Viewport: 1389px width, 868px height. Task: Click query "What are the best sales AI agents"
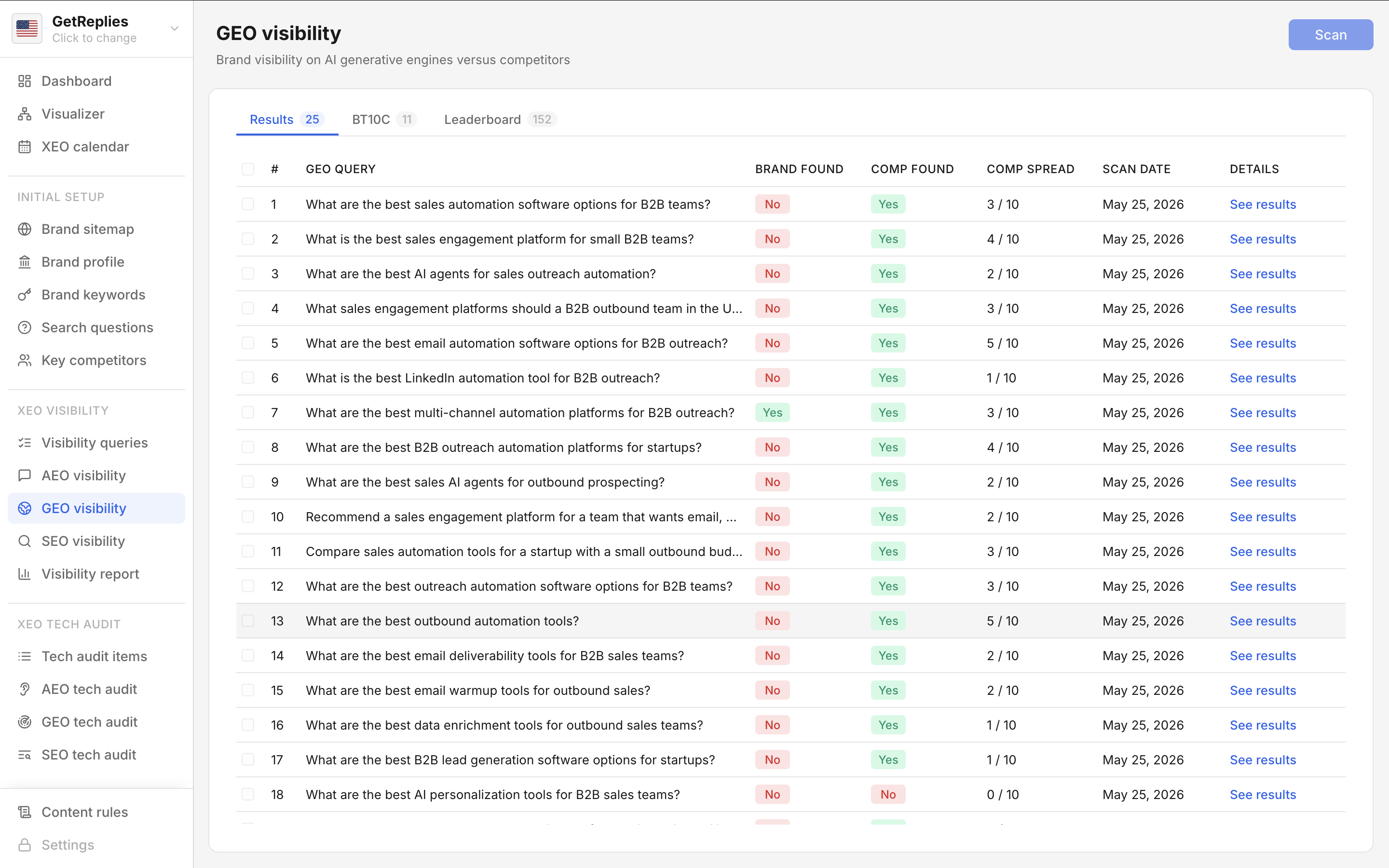485,482
